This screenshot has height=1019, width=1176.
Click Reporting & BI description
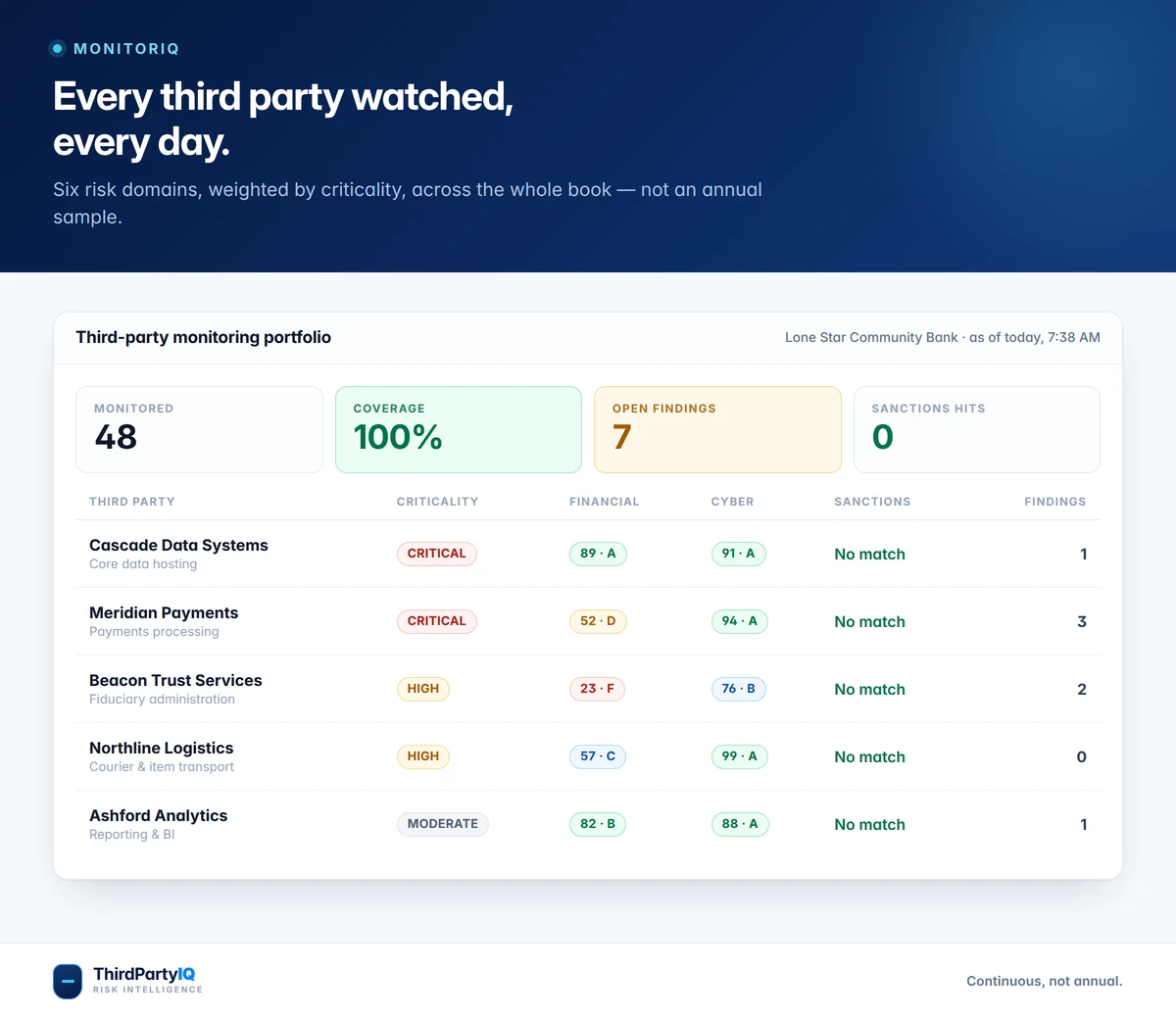coord(132,835)
